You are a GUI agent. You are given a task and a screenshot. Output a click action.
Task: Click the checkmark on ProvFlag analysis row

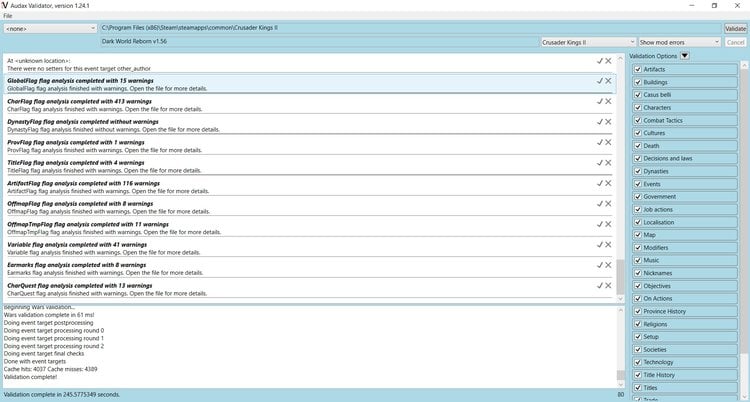(599, 142)
